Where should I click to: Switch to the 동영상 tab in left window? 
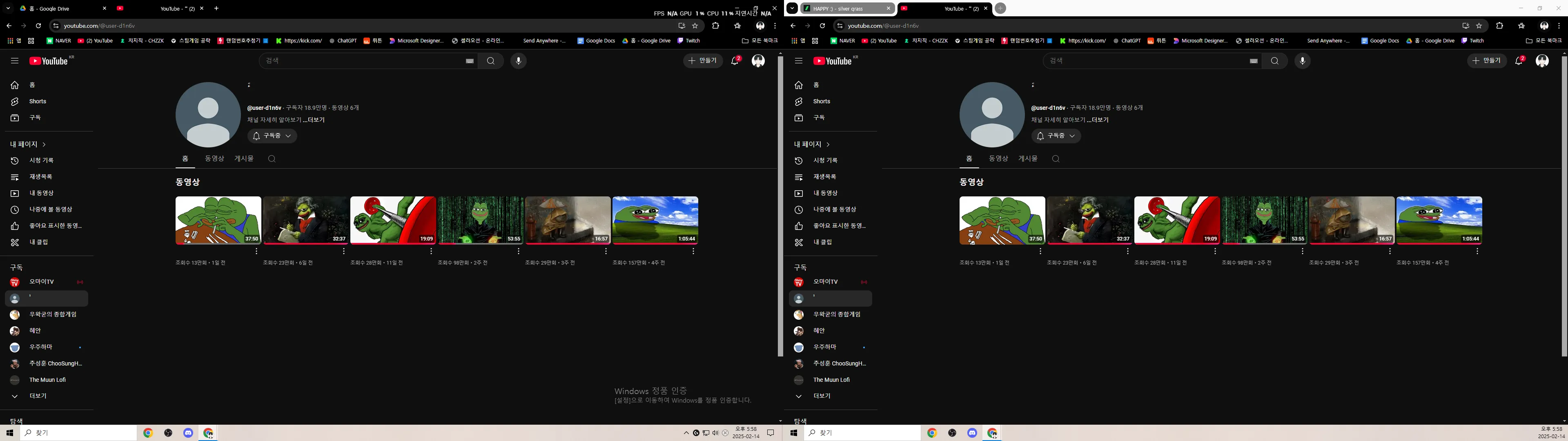pyautogui.click(x=214, y=158)
